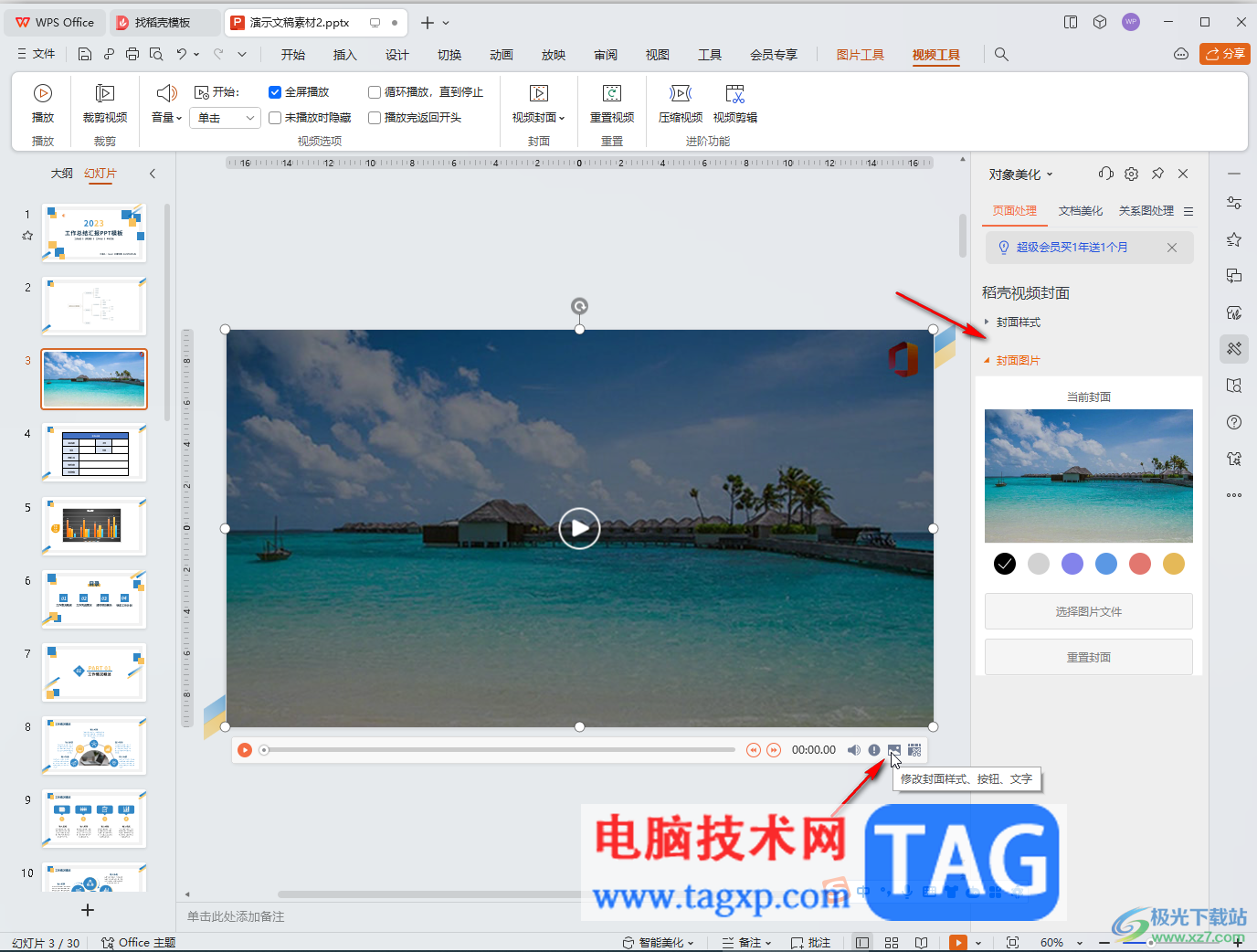Screen dimensions: 1257x952
Task: Select the purple cover color swatch
Action: tap(1072, 564)
